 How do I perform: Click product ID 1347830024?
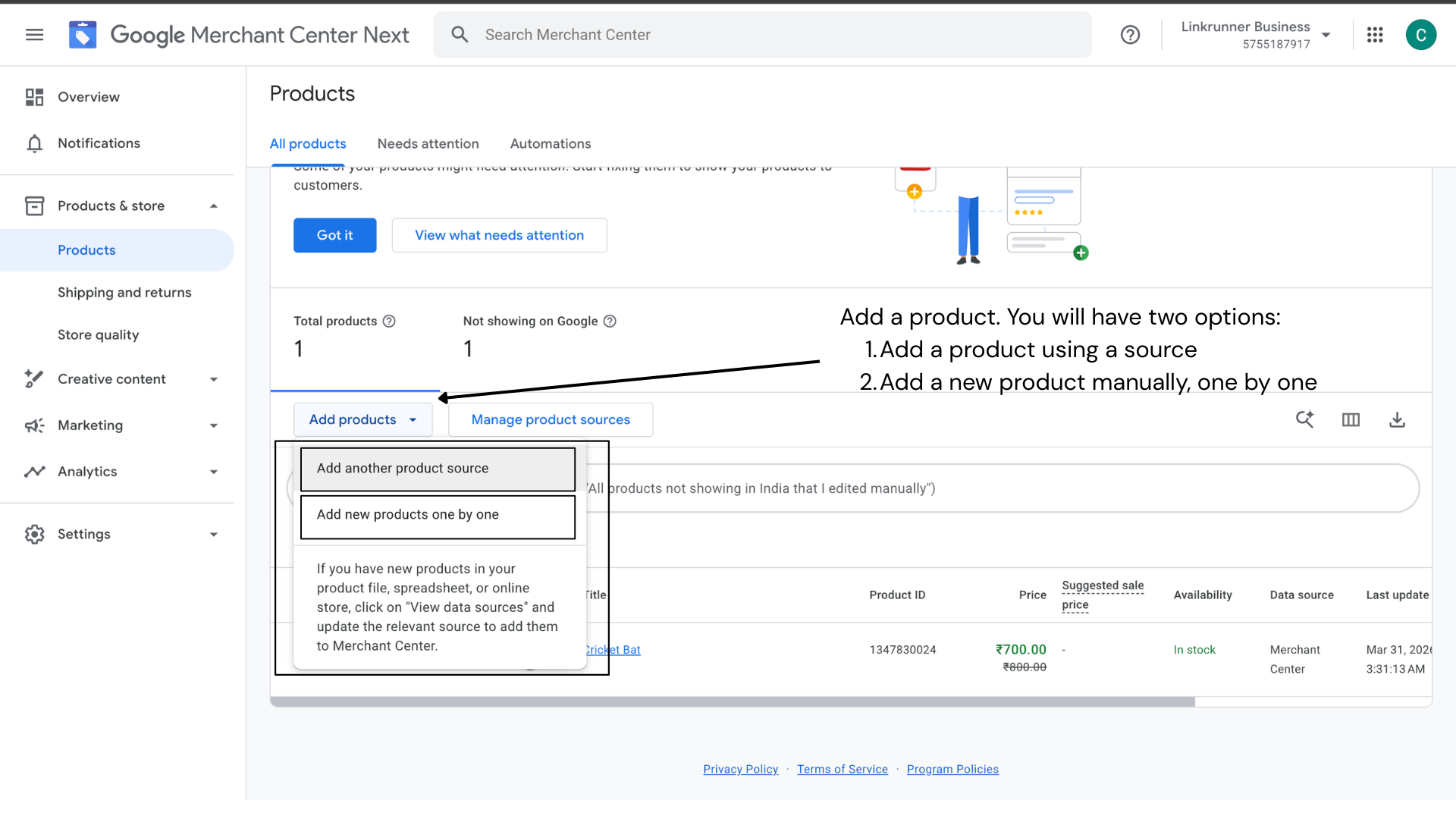[902, 650]
